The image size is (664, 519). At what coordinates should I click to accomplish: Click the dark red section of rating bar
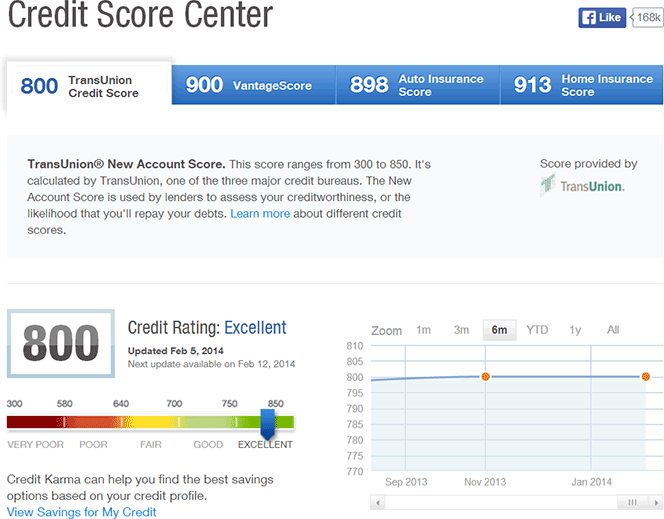click(x=35, y=422)
